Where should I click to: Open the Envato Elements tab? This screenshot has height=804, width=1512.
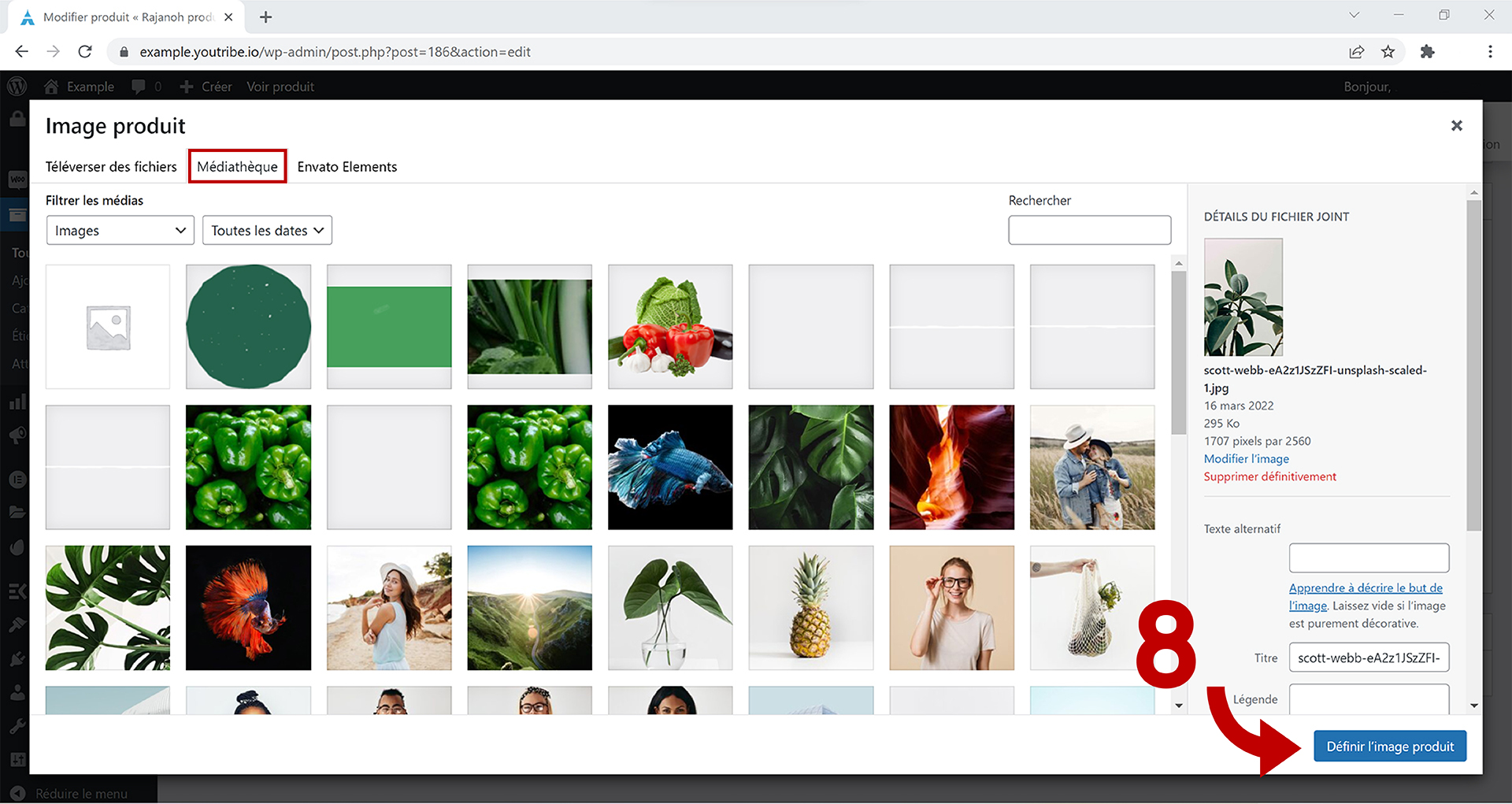(x=346, y=167)
